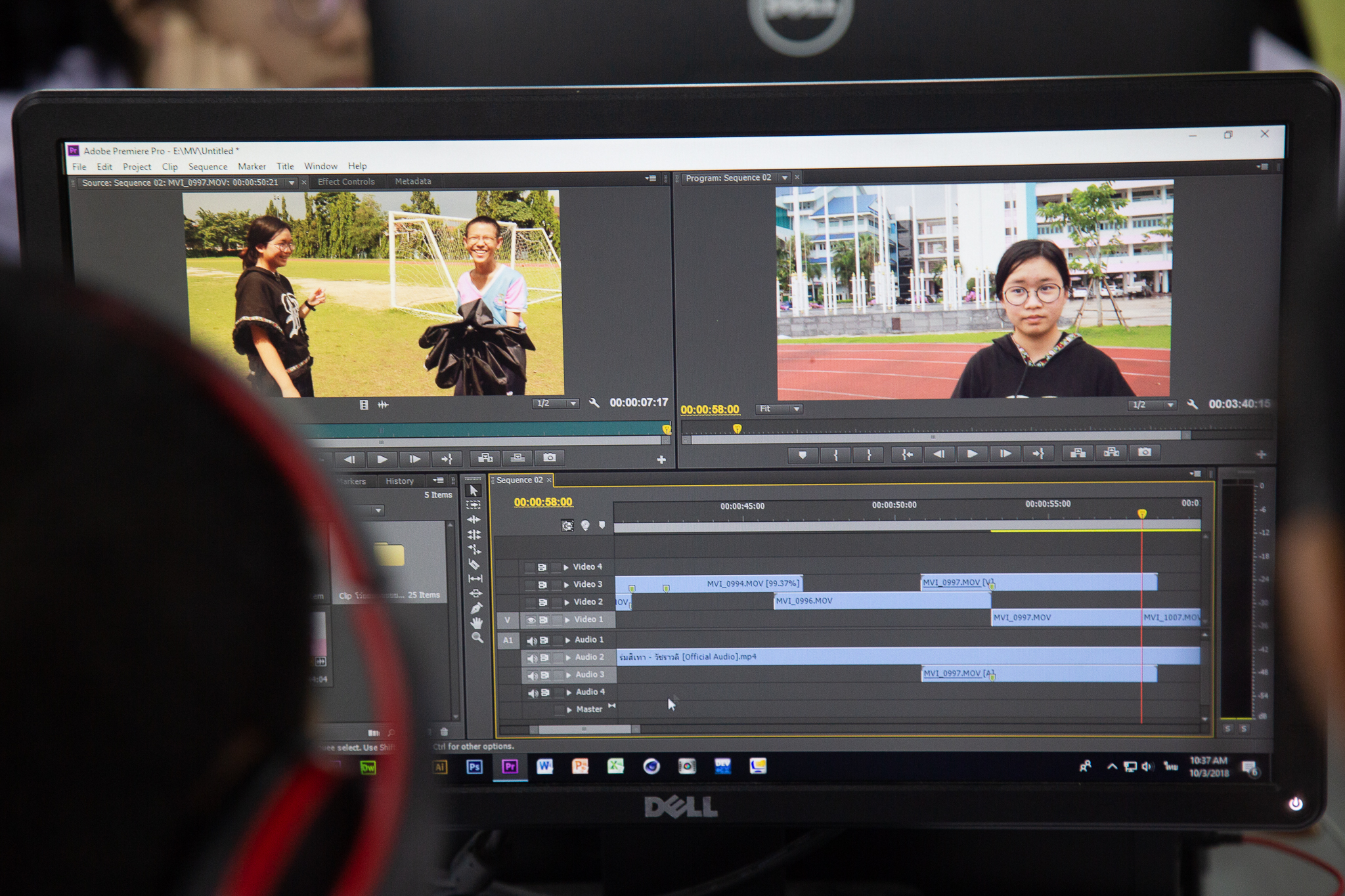
Task: Open the Clip menu
Action: pos(169,167)
